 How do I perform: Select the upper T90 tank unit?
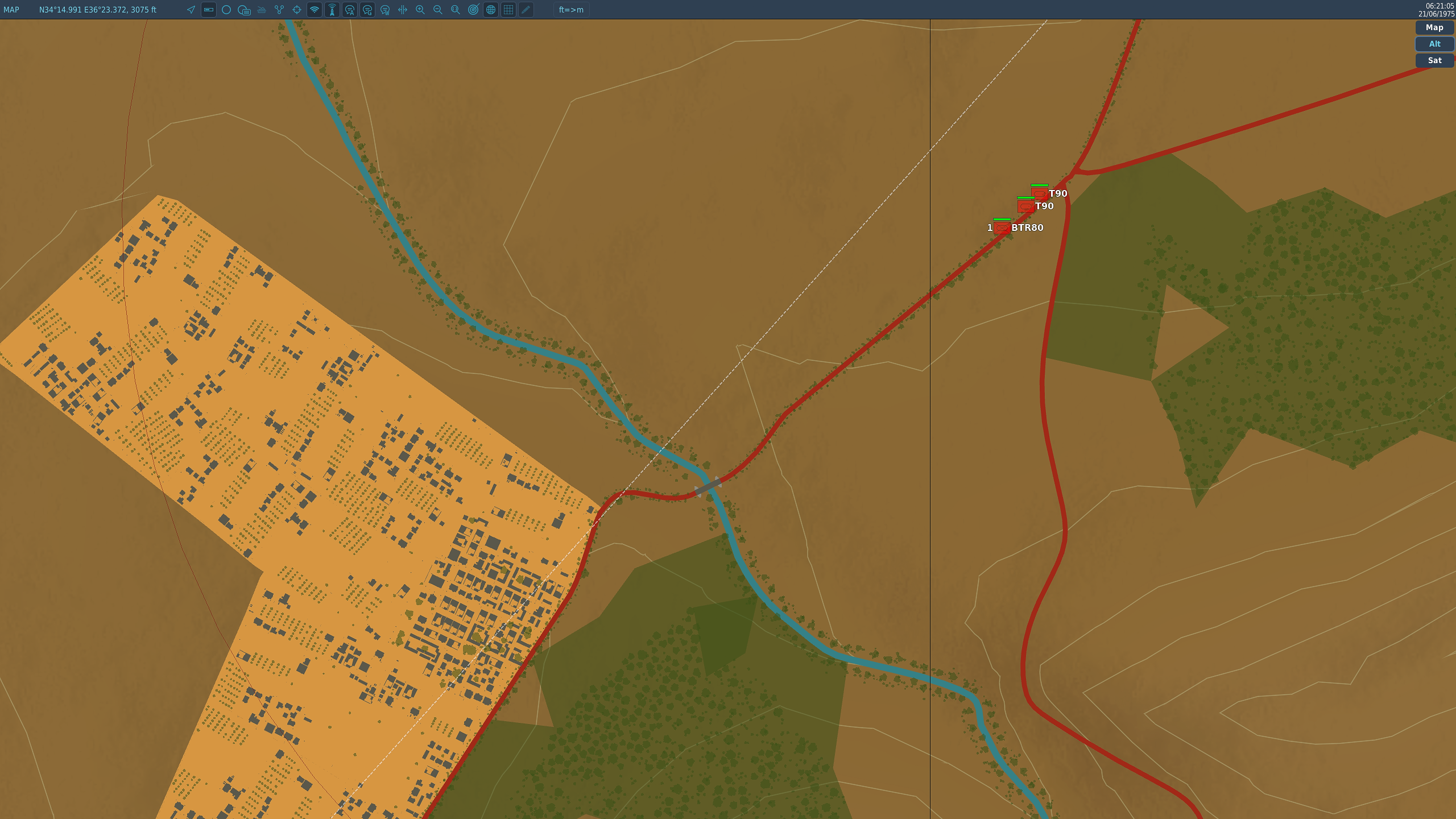pos(1039,193)
